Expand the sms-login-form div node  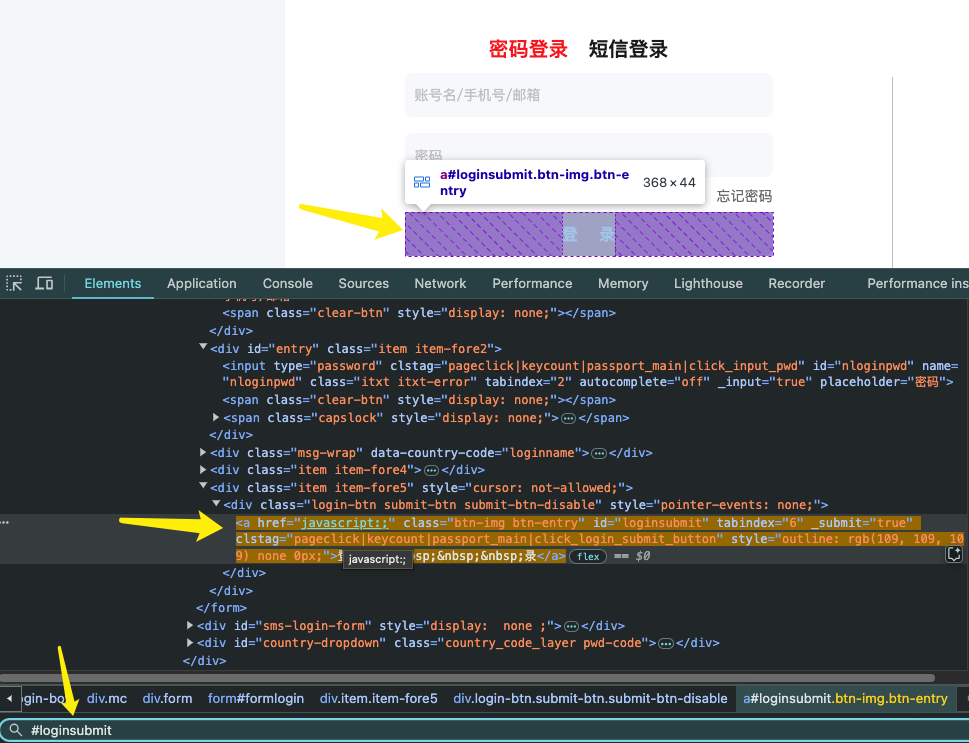[191, 626]
